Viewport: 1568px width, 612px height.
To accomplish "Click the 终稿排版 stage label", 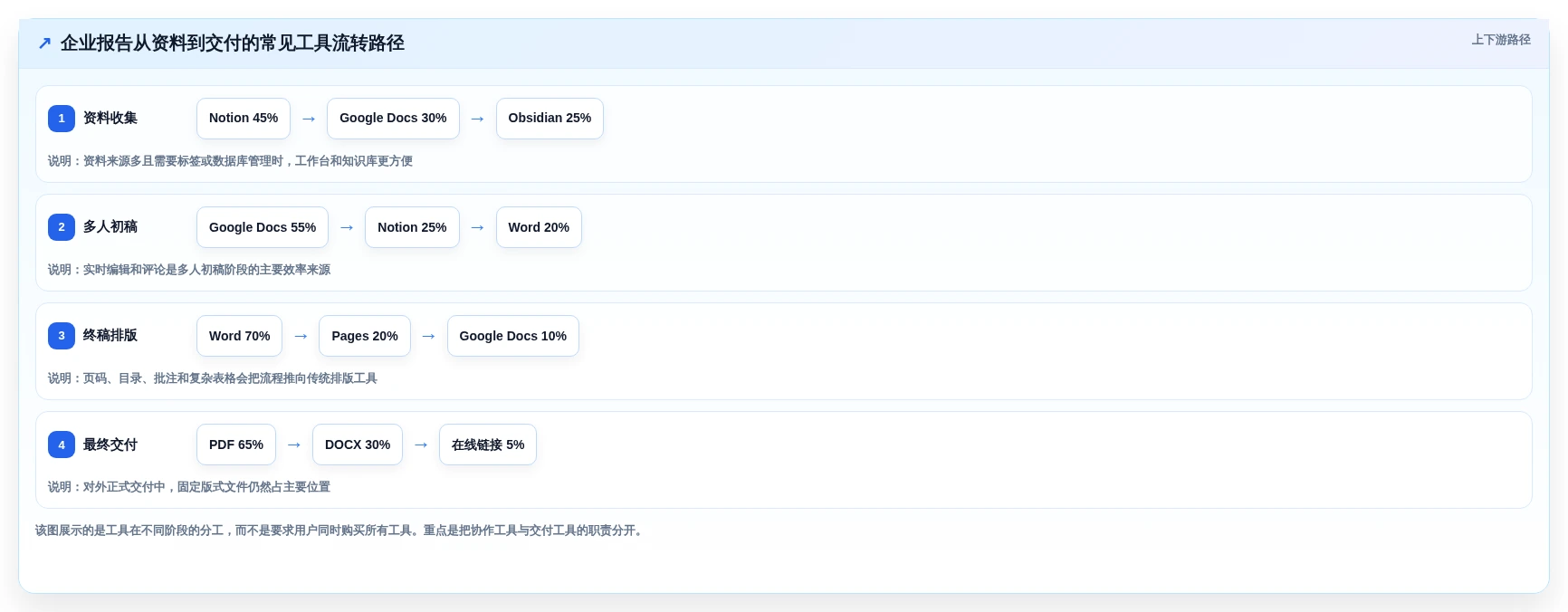I will (x=110, y=336).
